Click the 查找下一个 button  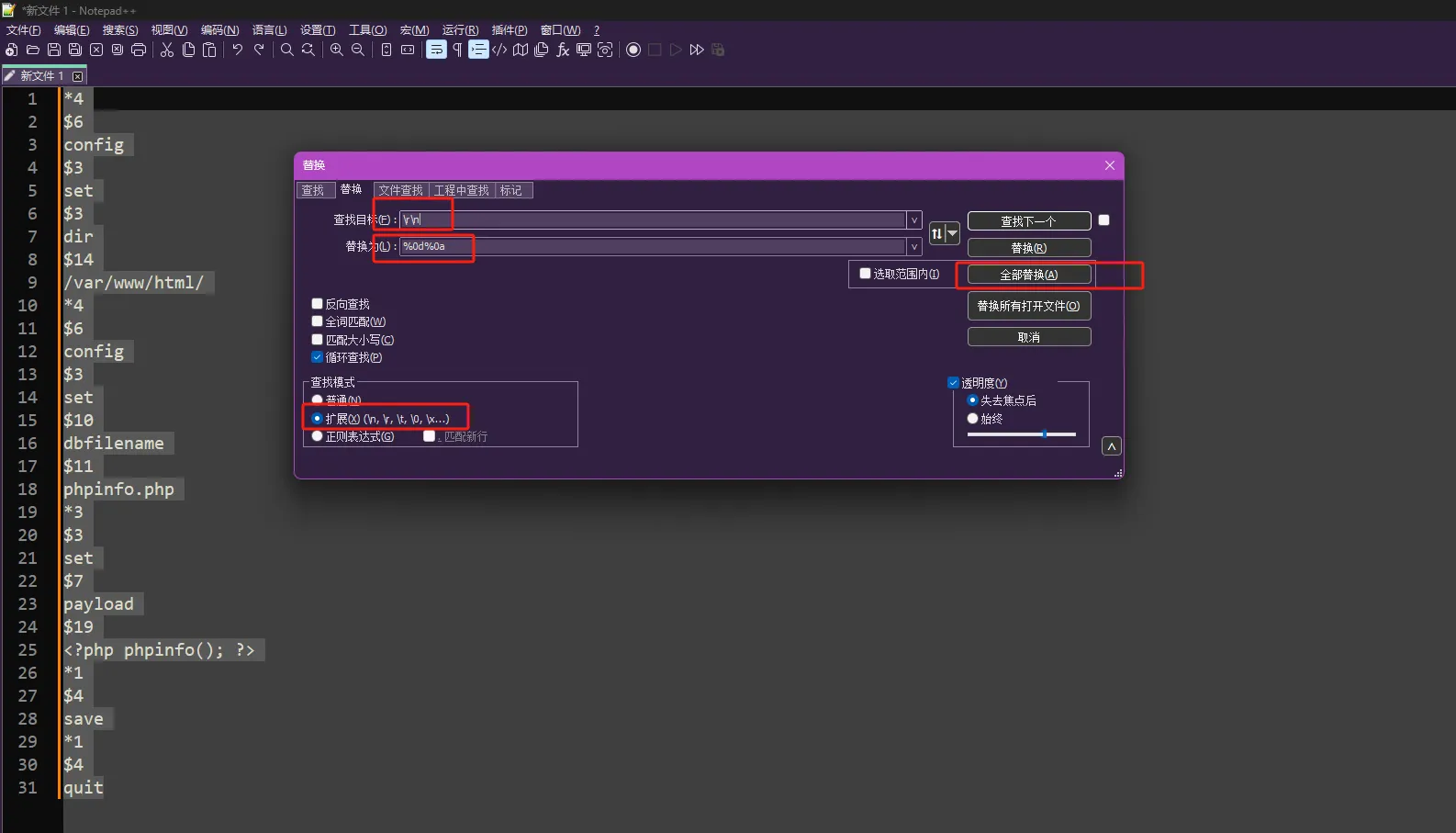[x=1029, y=221]
